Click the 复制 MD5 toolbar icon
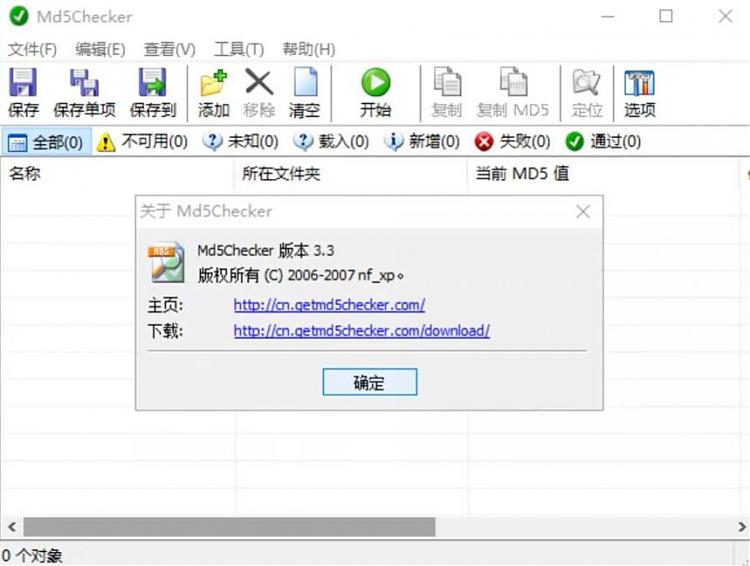The image size is (750, 566). pyautogui.click(x=513, y=82)
